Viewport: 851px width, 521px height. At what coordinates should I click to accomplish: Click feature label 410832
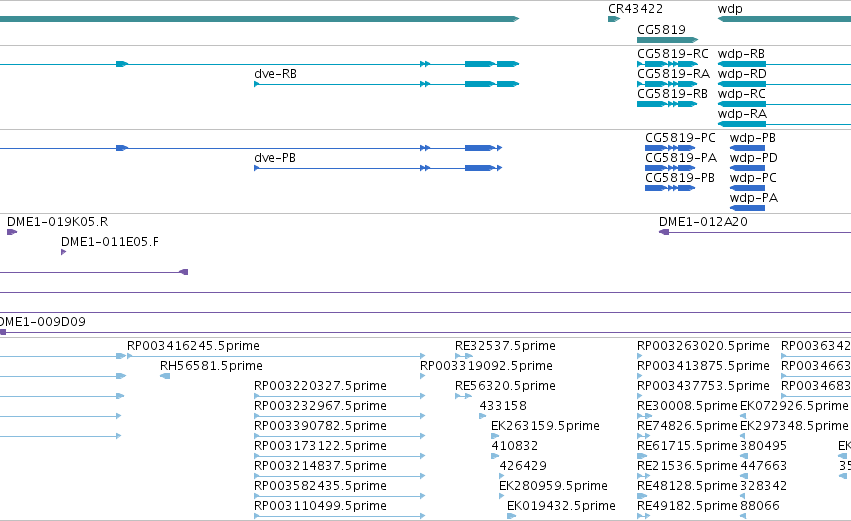[x=515, y=446]
